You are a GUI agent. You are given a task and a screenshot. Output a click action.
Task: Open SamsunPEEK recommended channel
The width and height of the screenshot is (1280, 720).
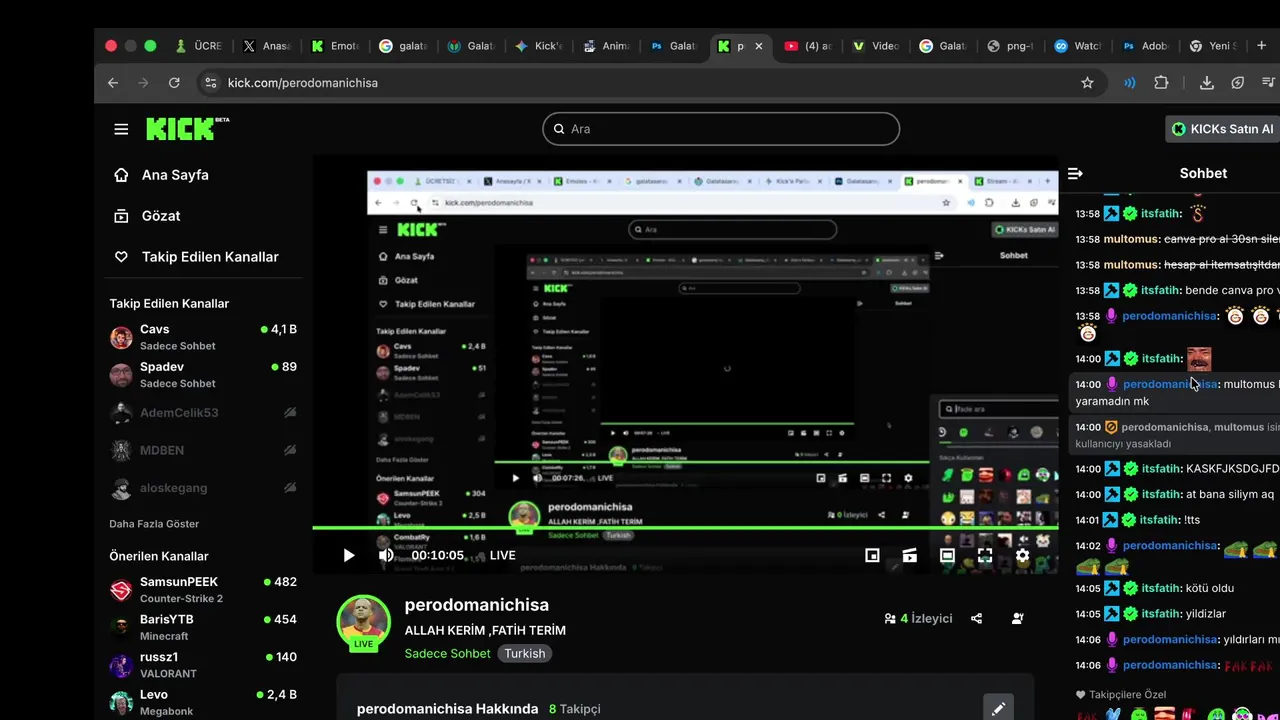(203, 590)
